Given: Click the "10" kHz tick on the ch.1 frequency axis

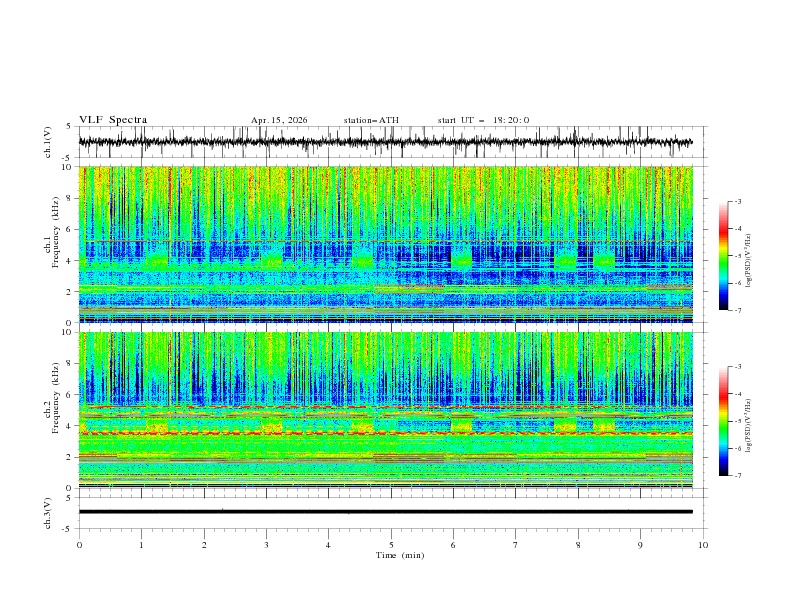Looking at the screenshot, I should [67, 167].
